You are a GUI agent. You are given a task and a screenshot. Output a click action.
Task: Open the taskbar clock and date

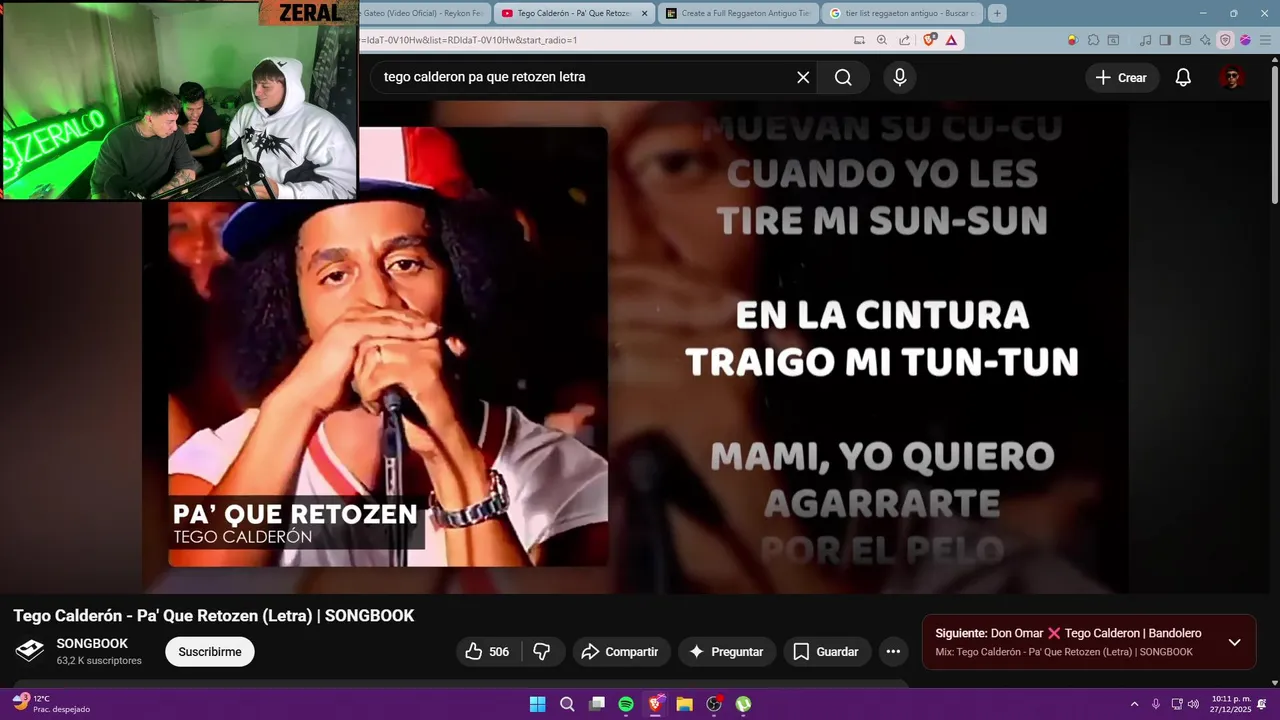[x=1231, y=704]
